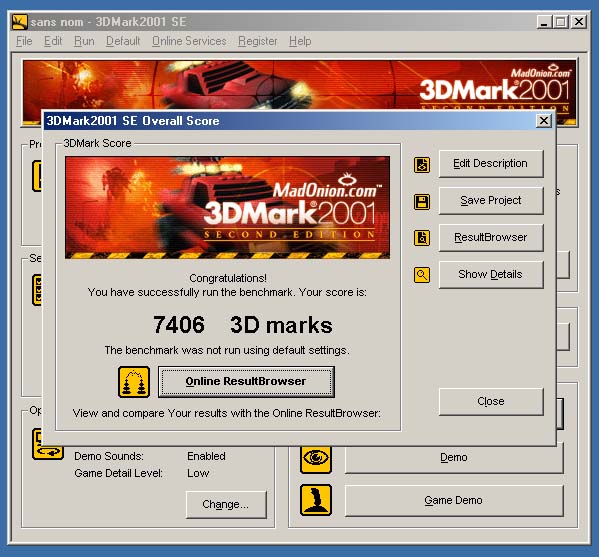Screen dimensions: 599x557
Task: Click the 7406 score value
Action: pyautogui.click(x=179, y=325)
